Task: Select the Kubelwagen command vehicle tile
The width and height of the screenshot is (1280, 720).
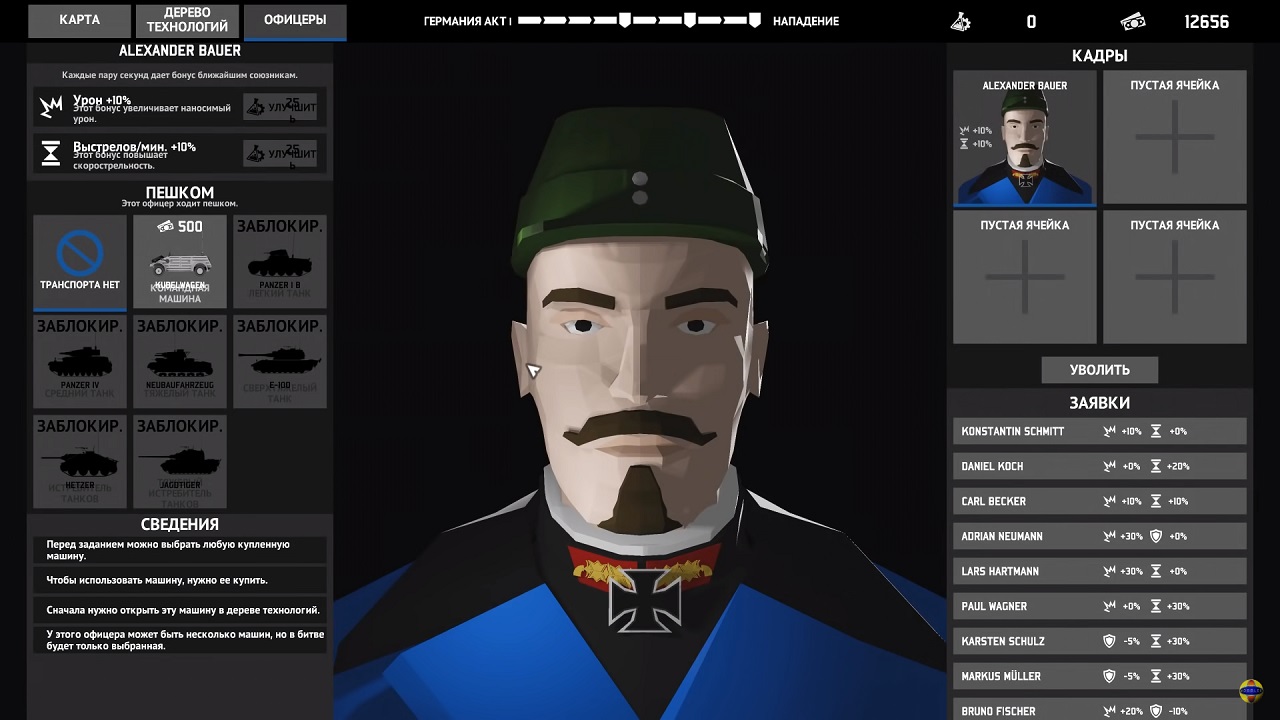Action: (x=180, y=262)
